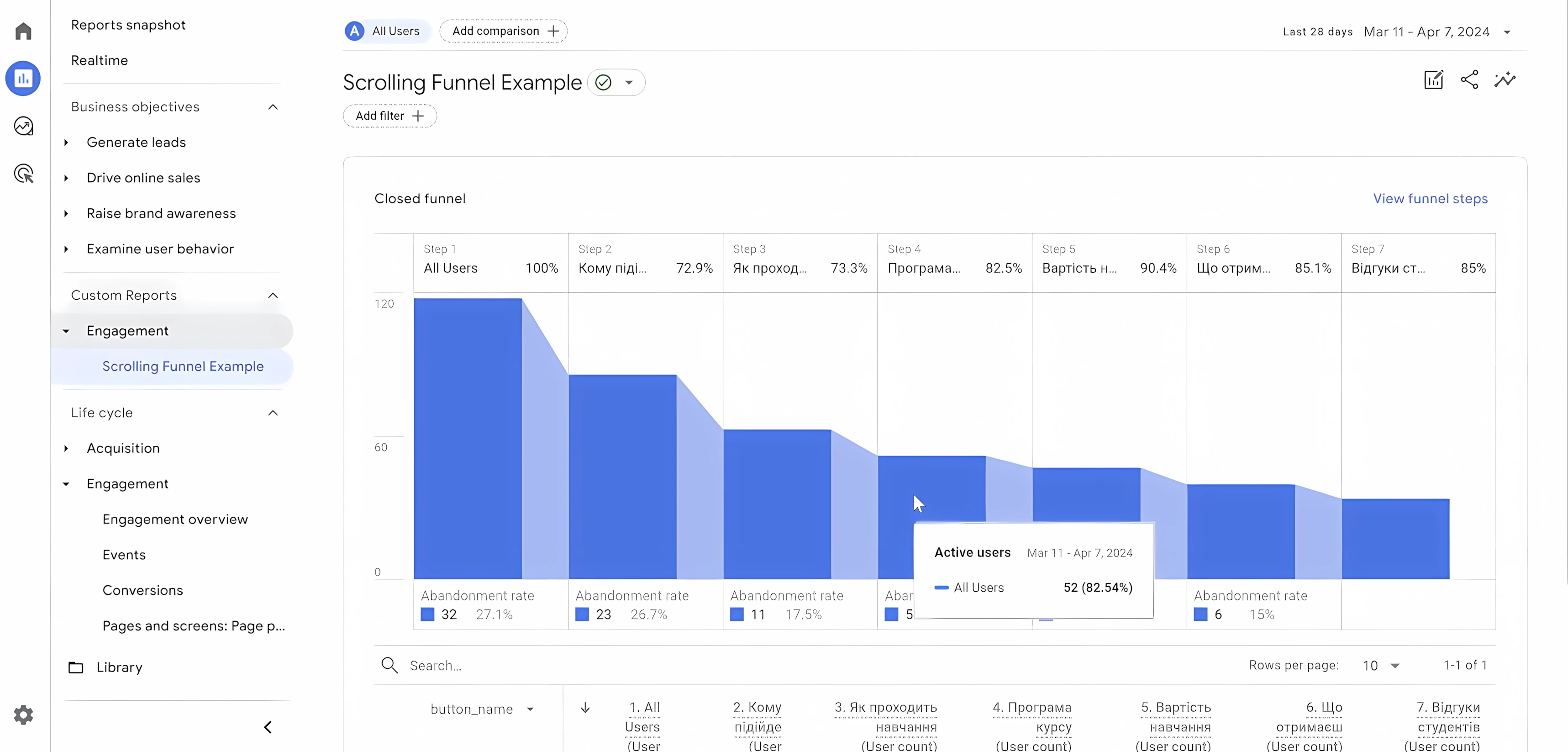
Task: Expand Generate leads
Action: click(66, 143)
